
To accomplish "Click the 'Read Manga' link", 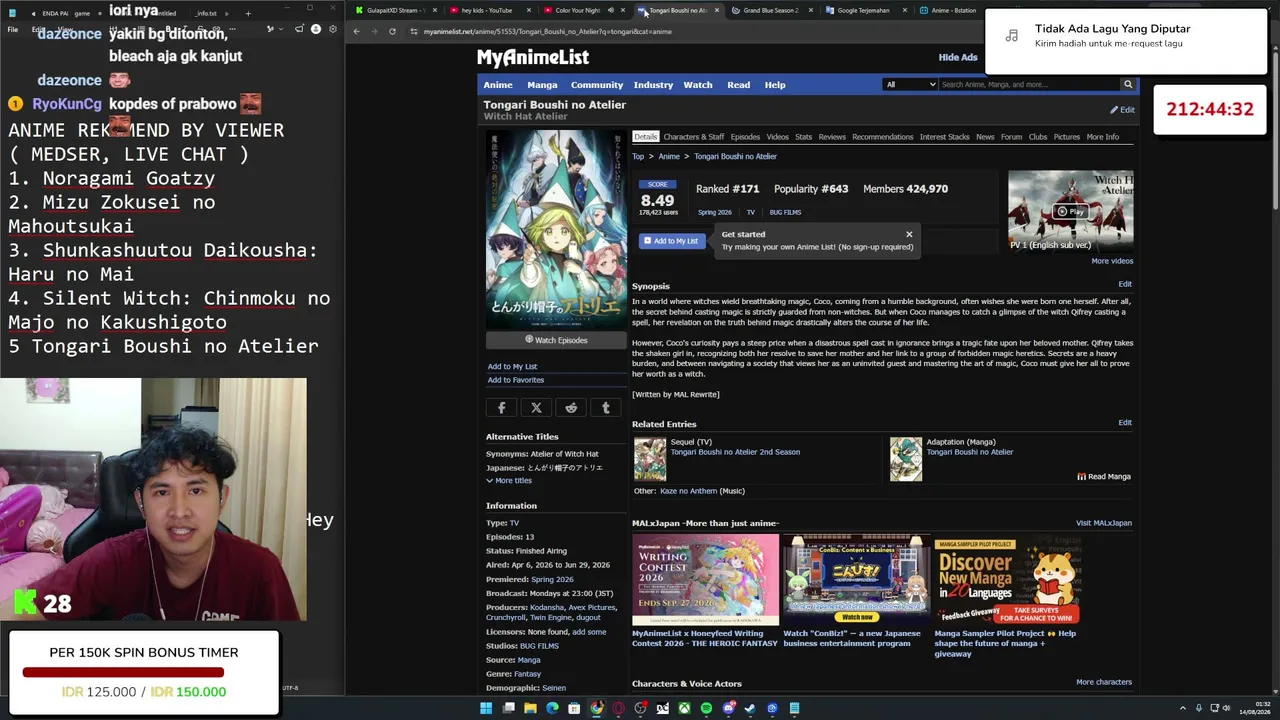I will coord(1104,477).
